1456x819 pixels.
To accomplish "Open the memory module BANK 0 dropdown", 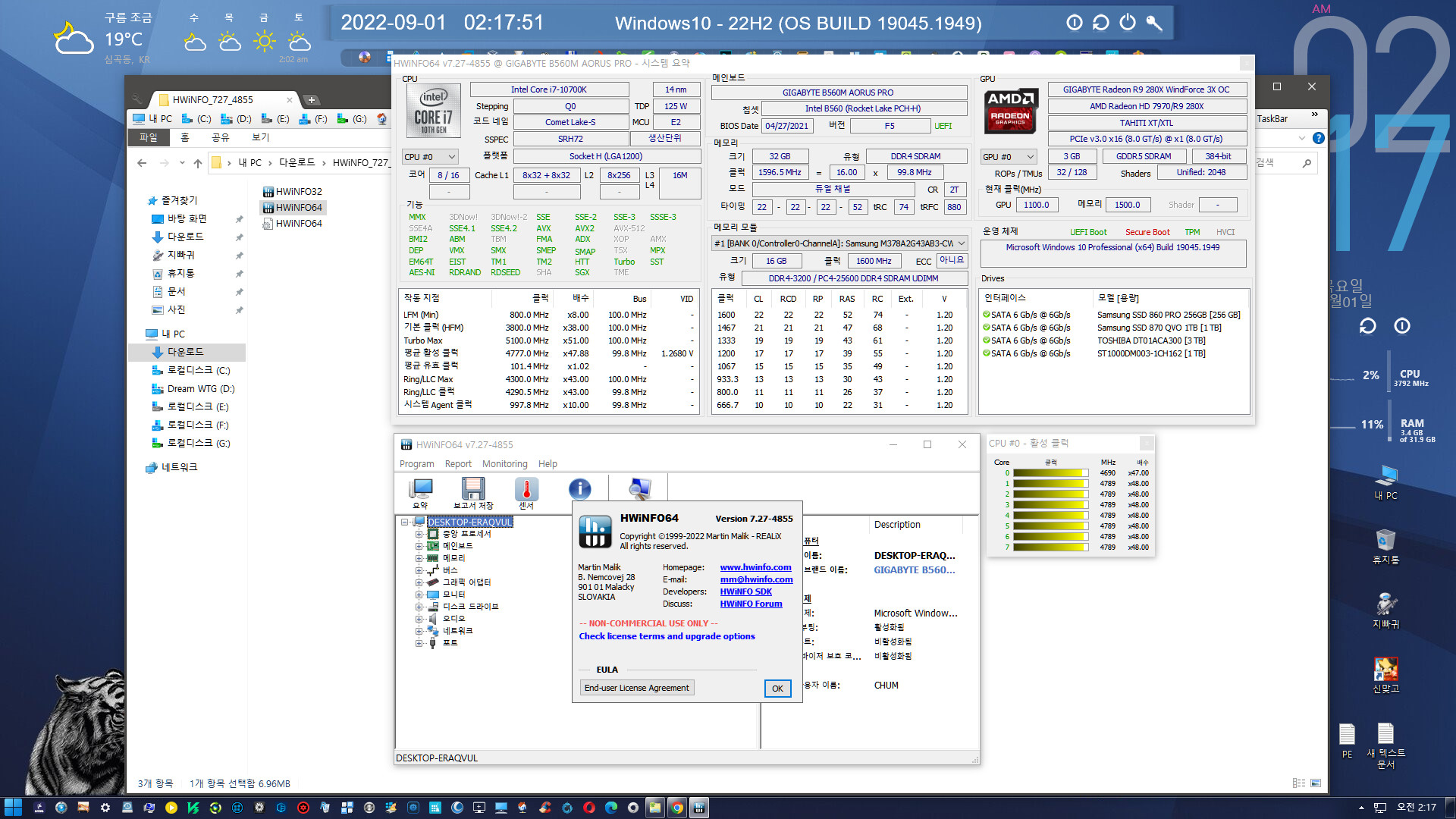I will (839, 243).
